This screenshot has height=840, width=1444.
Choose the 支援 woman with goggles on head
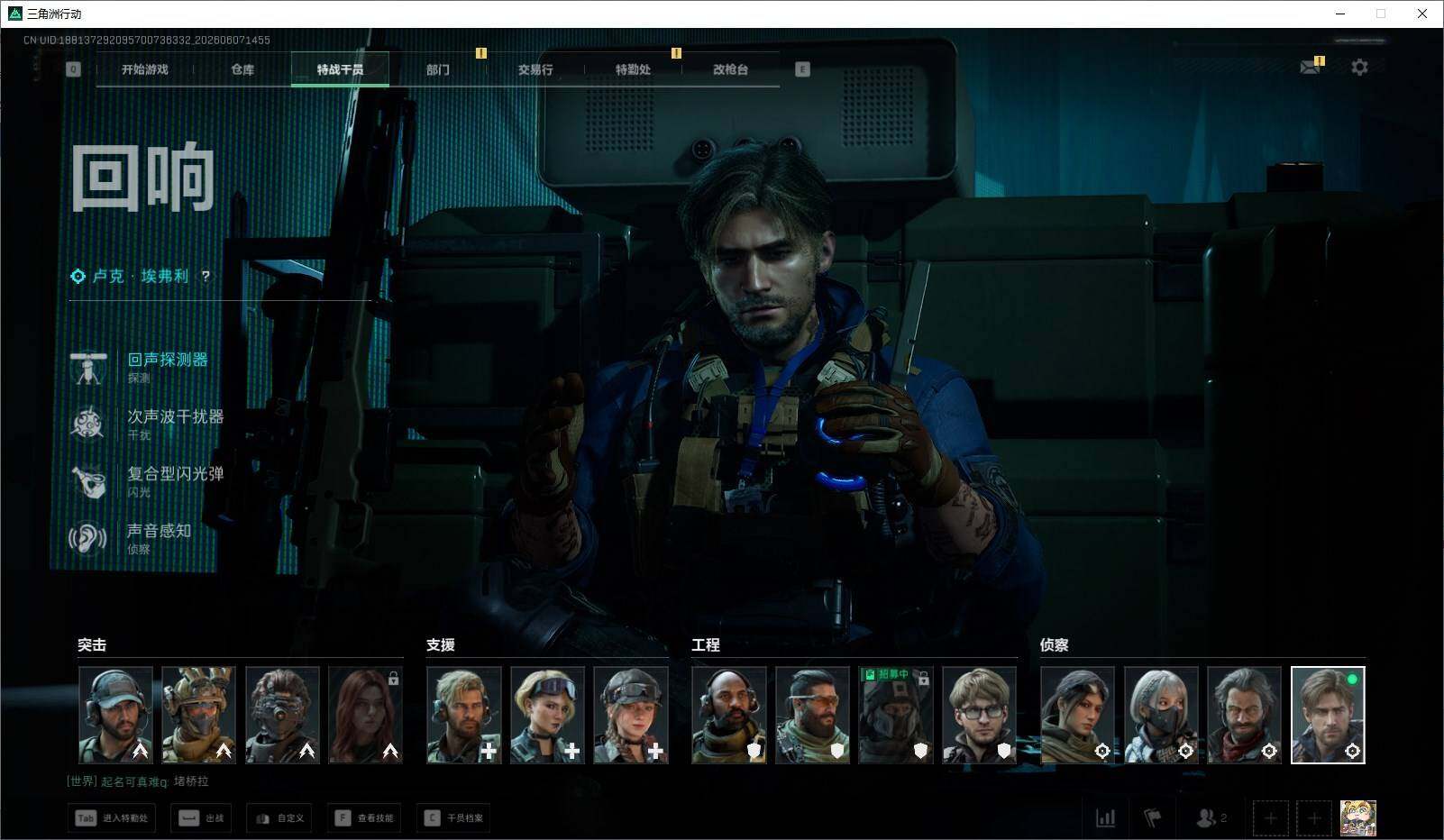(547, 715)
